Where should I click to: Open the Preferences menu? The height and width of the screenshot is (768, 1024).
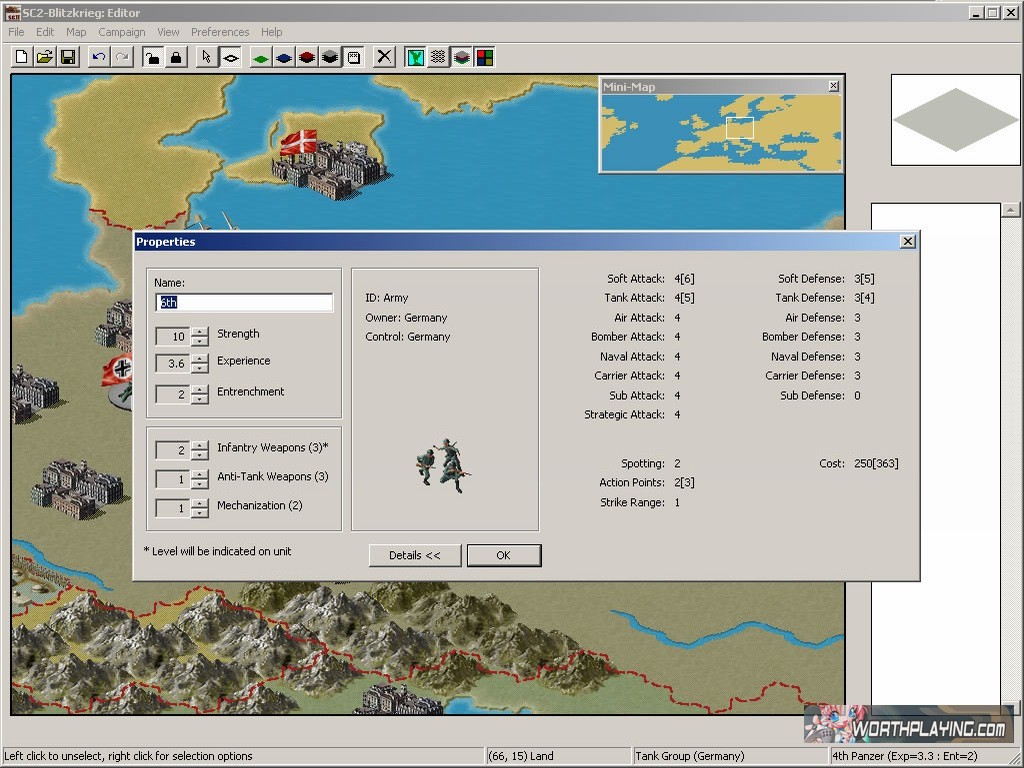(220, 32)
